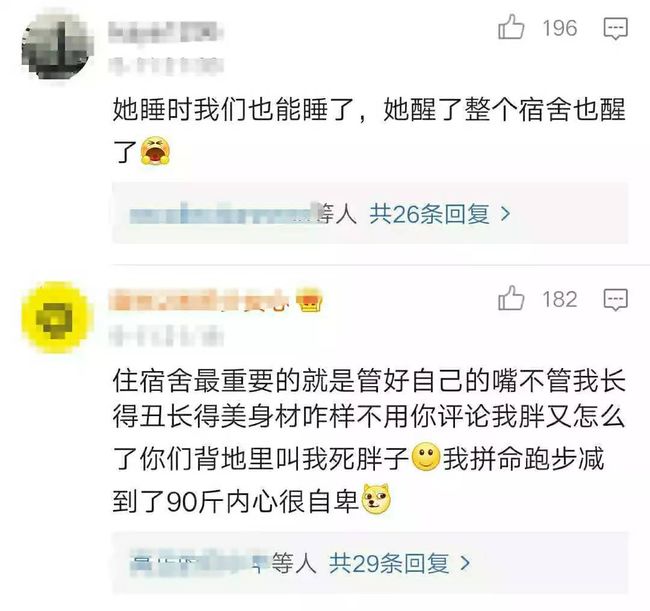Open the reply bubble beside 196 likes
This screenshot has width=650, height=611.
click(615, 29)
